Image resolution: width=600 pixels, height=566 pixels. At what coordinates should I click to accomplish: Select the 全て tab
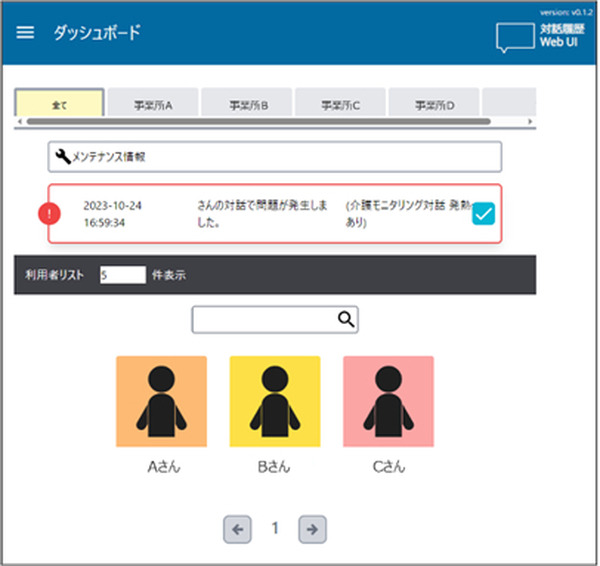[x=59, y=103]
